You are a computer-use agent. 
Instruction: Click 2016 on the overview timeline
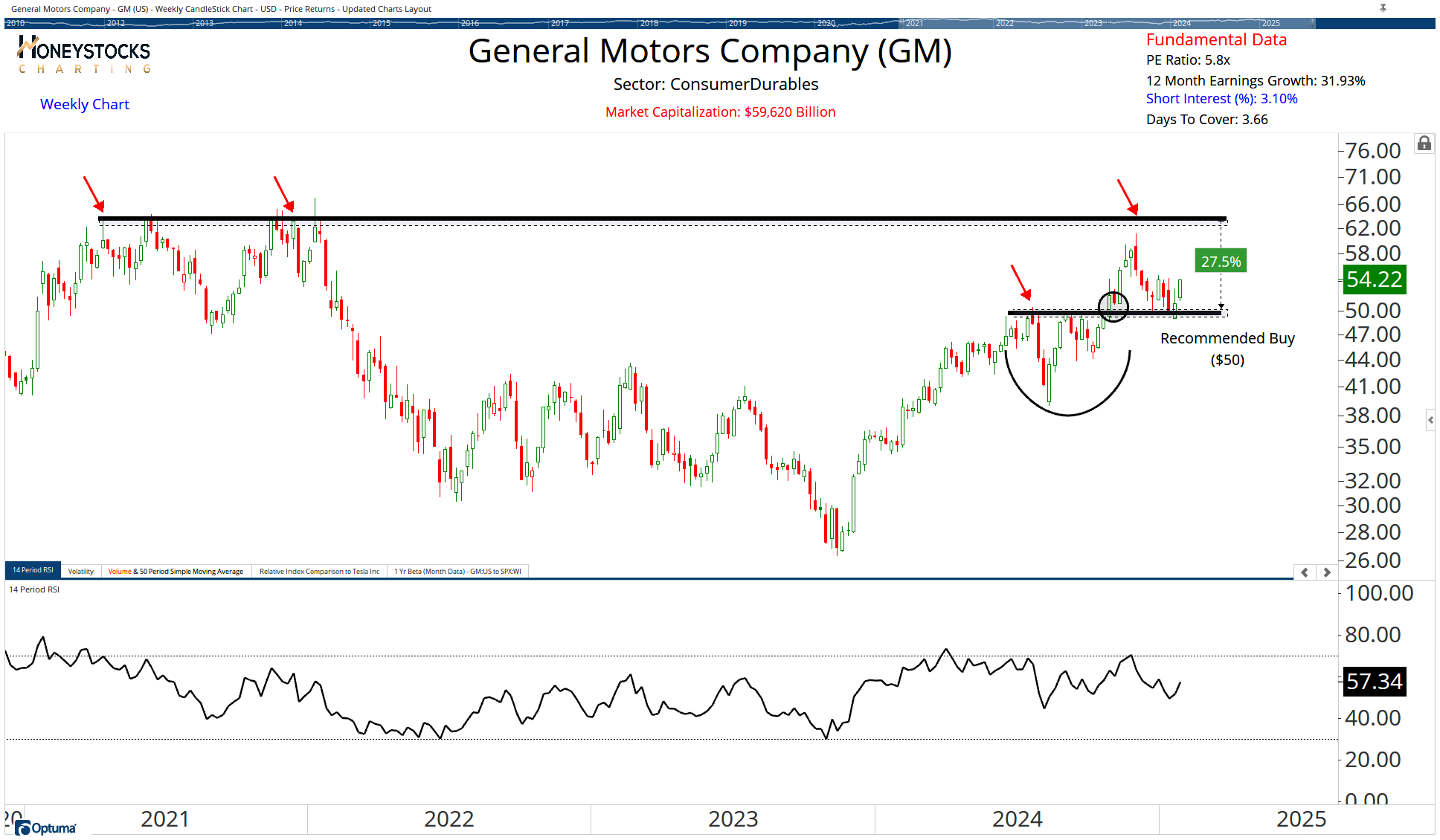[470, 23]
